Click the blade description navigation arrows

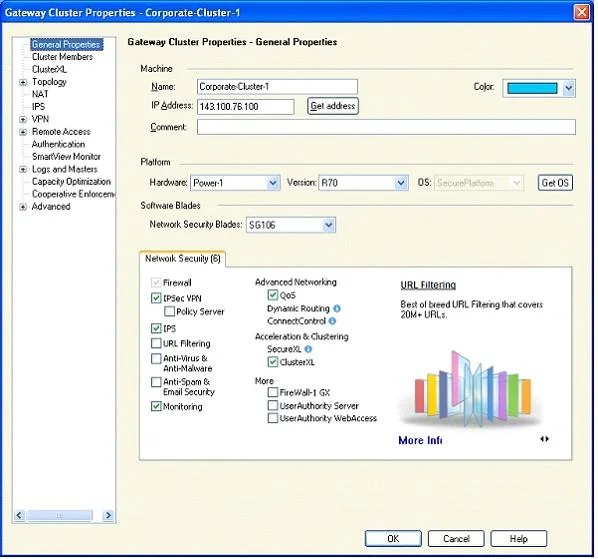pyautogui.click(x=545, y=439)
